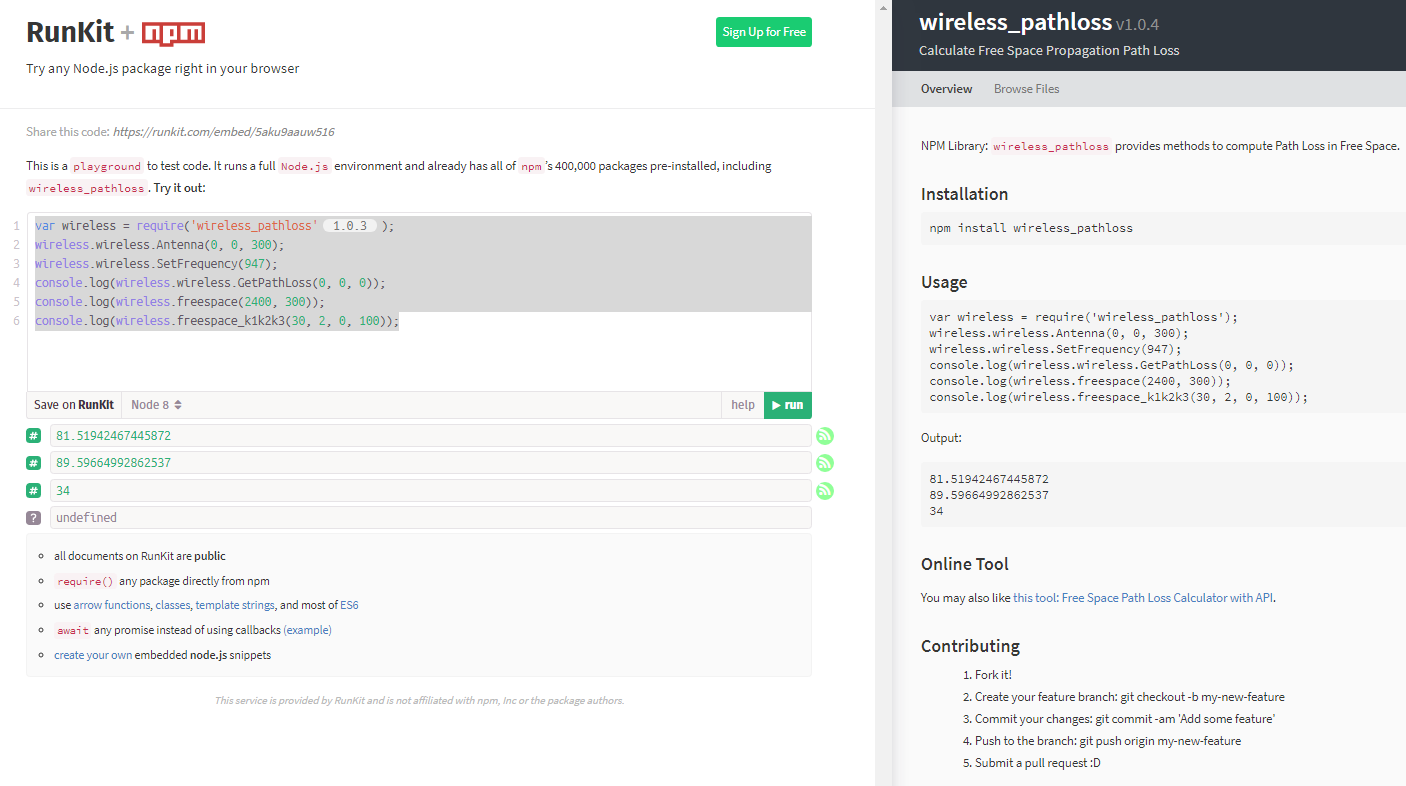
Task: Click line number 4 in editor gutter
Action: pyautogui.click(x=16, y=283)
